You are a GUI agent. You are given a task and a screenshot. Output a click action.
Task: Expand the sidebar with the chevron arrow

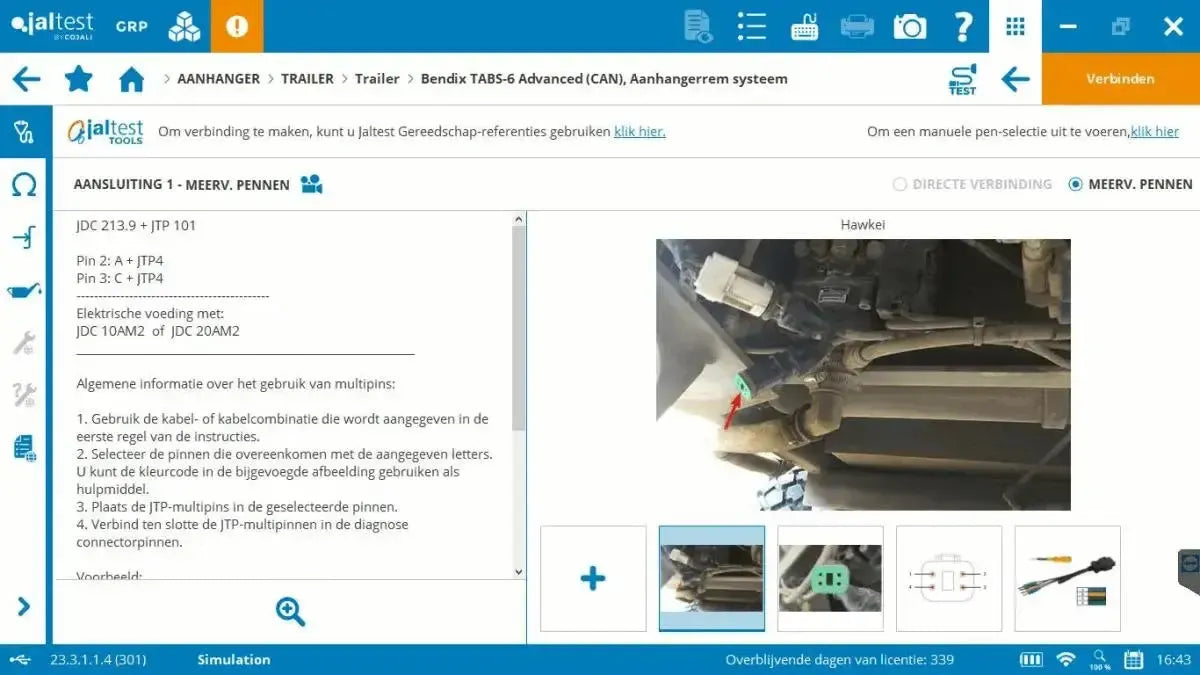22,607
